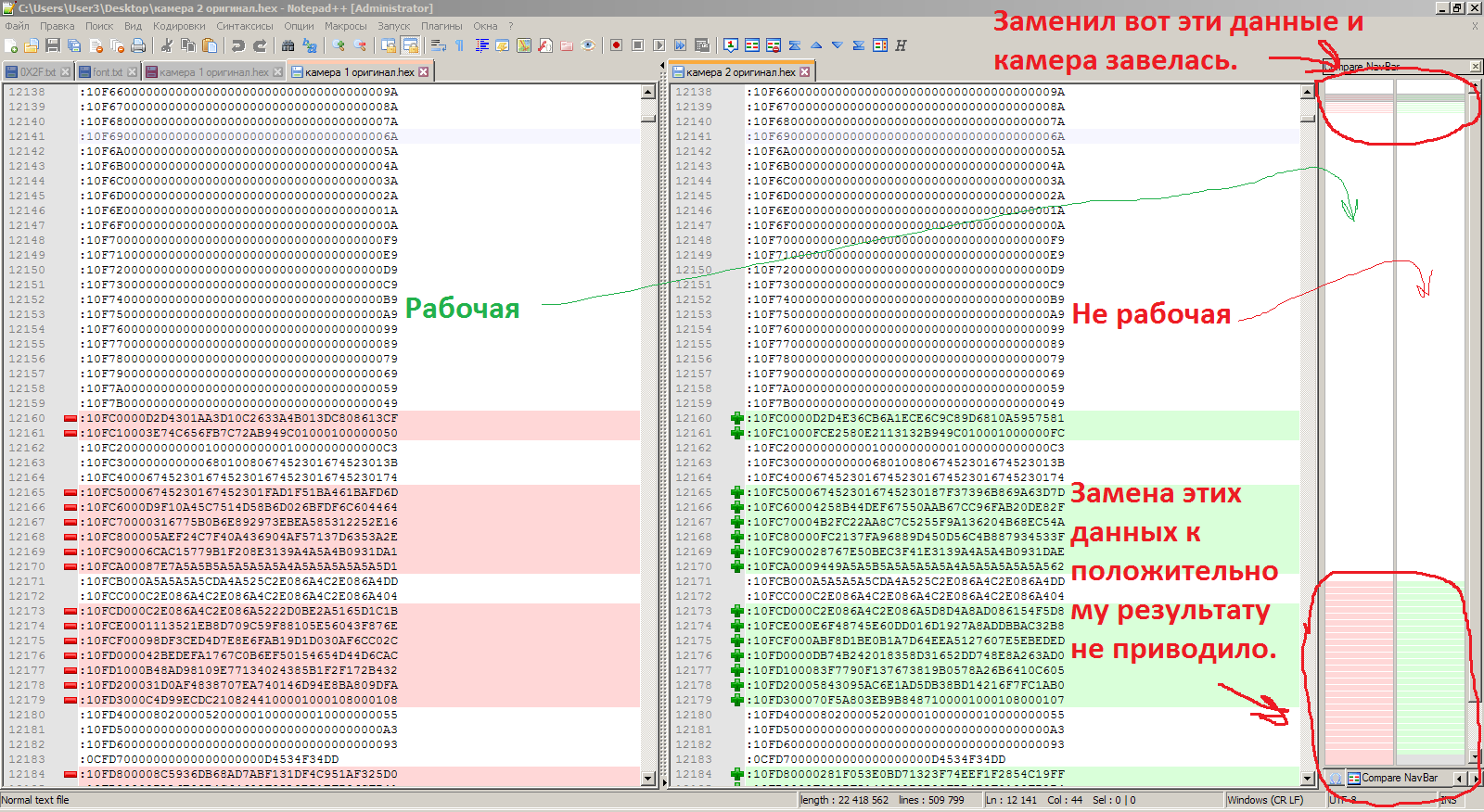Screen dimensions: 1484x812
Task: Click the Save file toolbar icon
Action: (53, 45)
